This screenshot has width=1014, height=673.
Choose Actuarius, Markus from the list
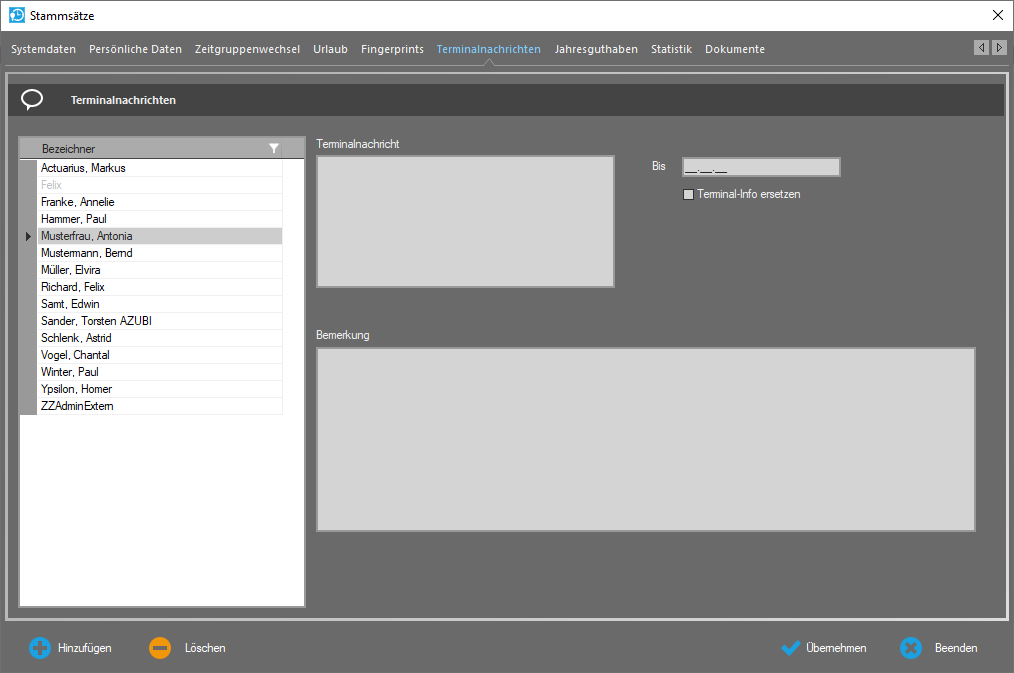[x=83, y=168]
